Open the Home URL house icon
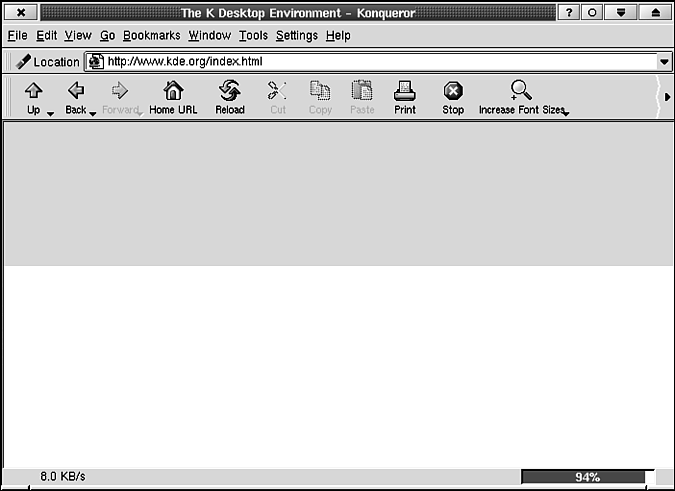Viewport: 675px width, 491px height. (x=173, y=91)
